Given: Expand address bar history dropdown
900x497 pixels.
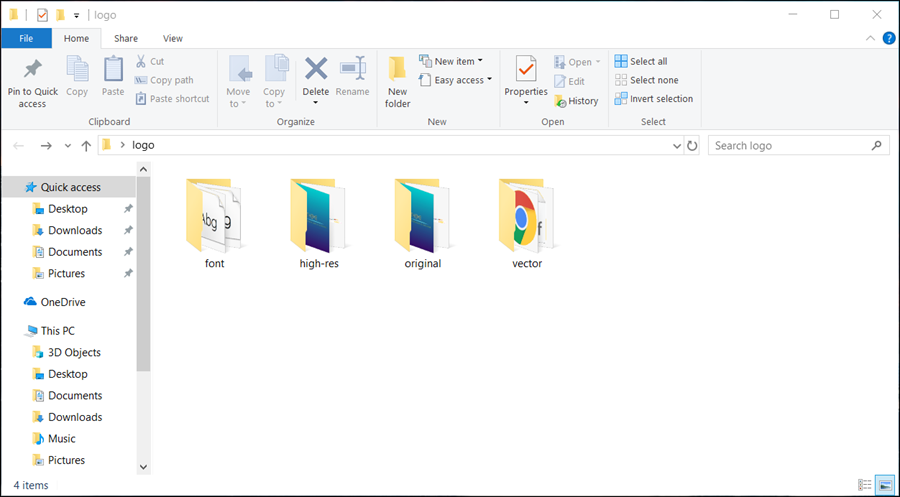Looking at the screenshot, I should [x=677, y=146].
